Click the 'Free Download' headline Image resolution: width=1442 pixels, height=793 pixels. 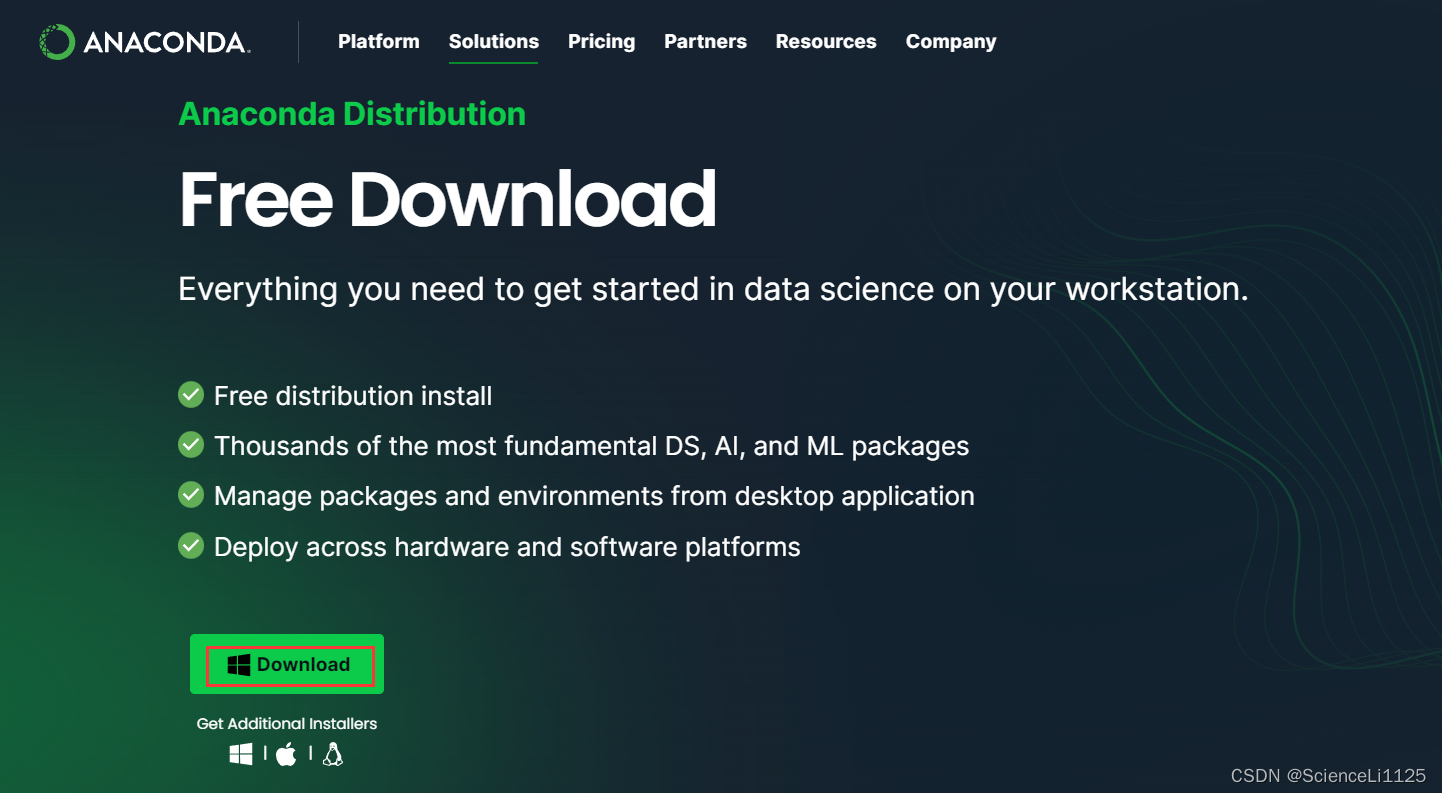point(448,199)
